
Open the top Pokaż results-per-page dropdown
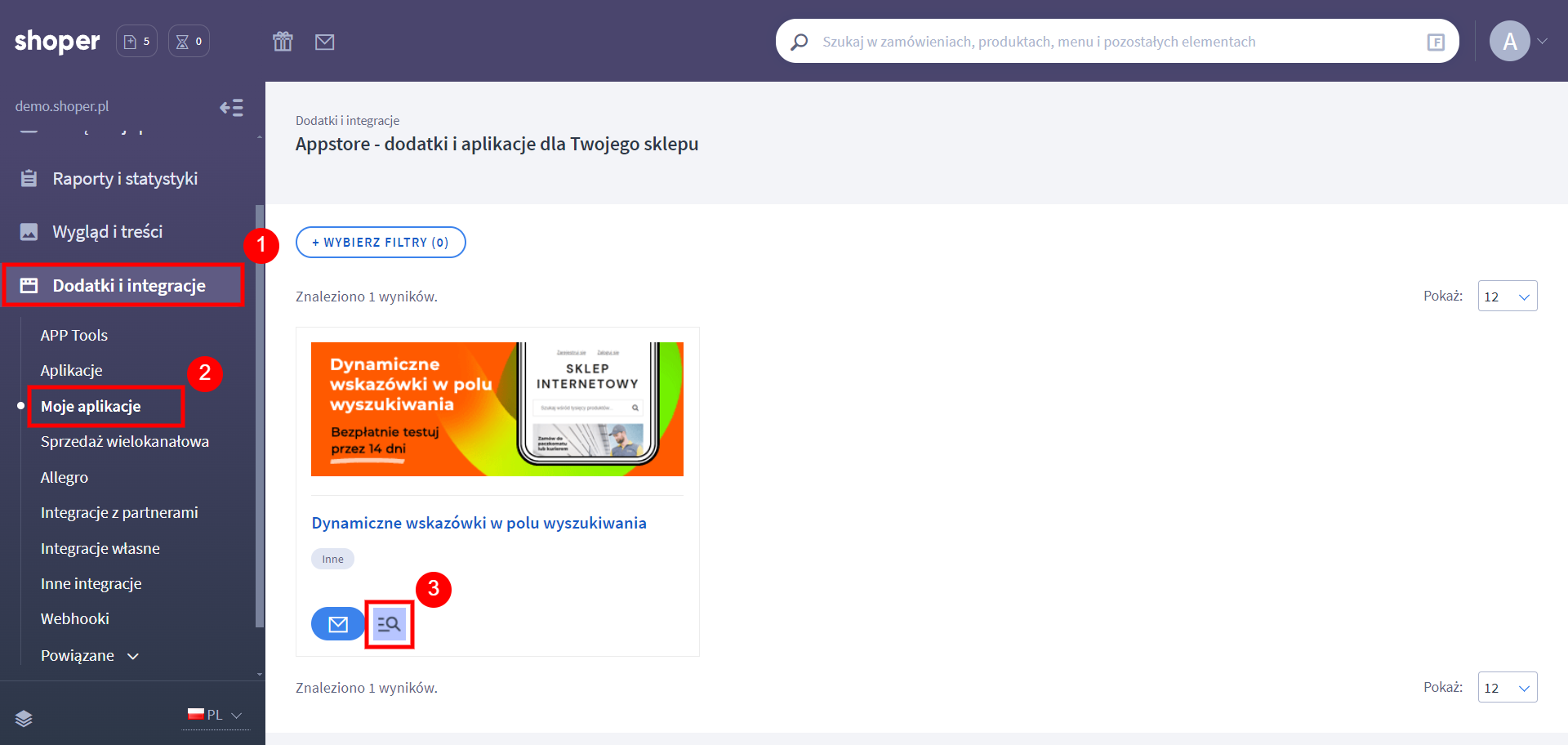click(1507, 297)
